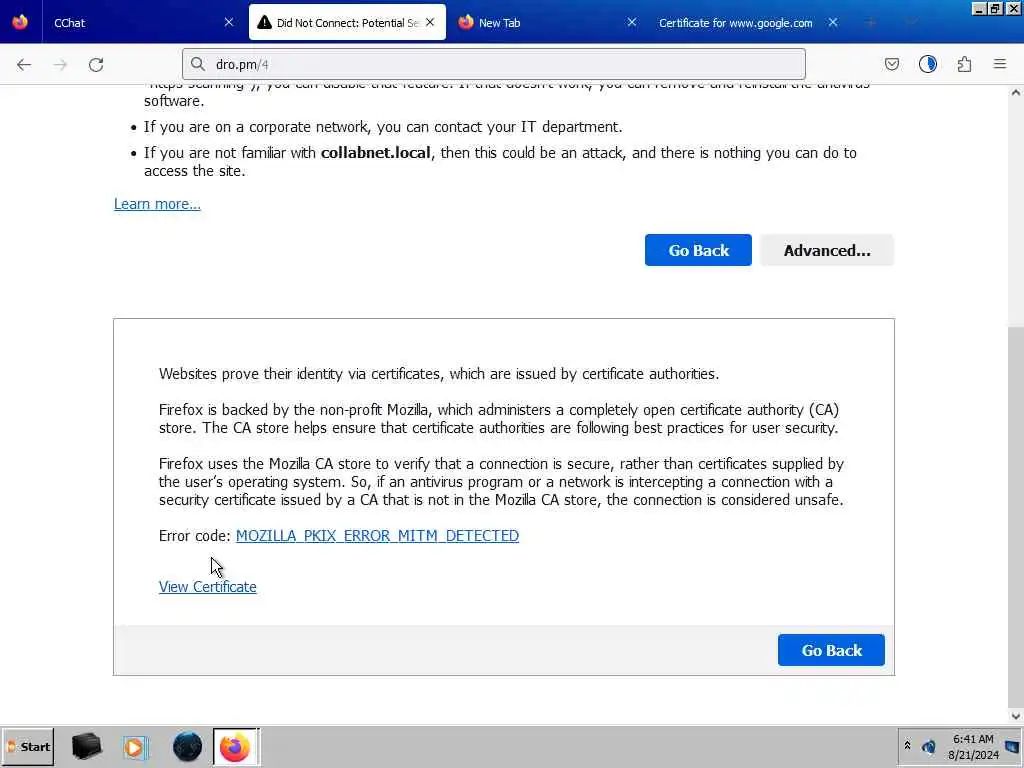Click the scrollbar up arrow

click(1016, 93)
